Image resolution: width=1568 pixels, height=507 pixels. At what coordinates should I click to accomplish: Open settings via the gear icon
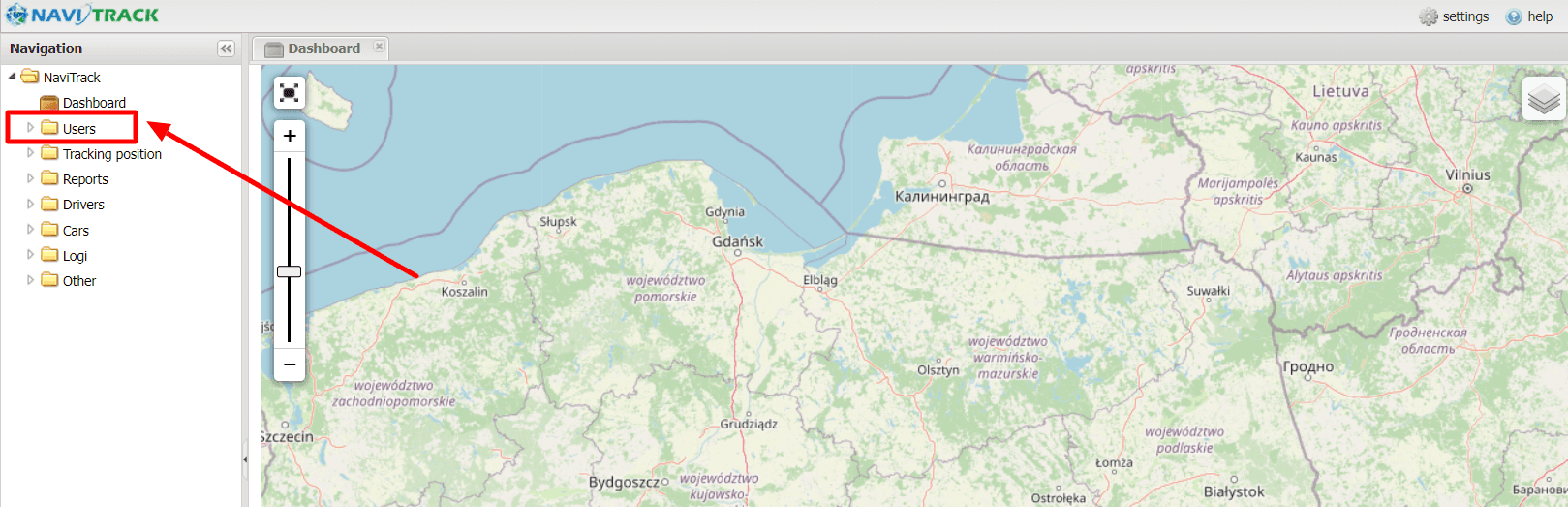tap(1429, 16)
